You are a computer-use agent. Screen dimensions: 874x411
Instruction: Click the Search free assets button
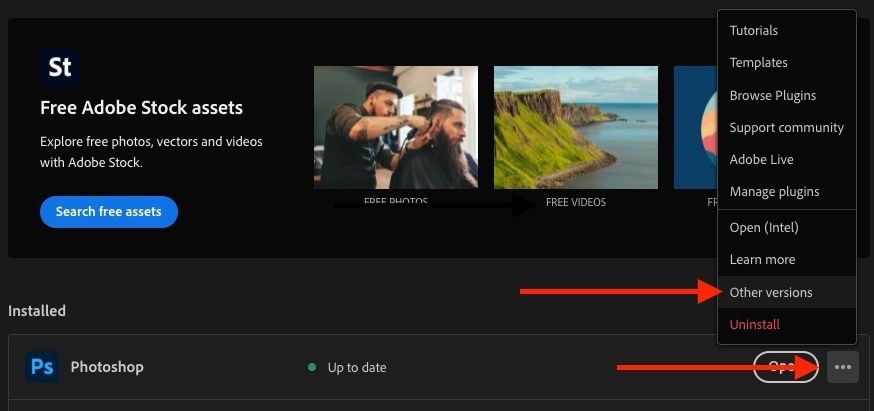(109, 212)
